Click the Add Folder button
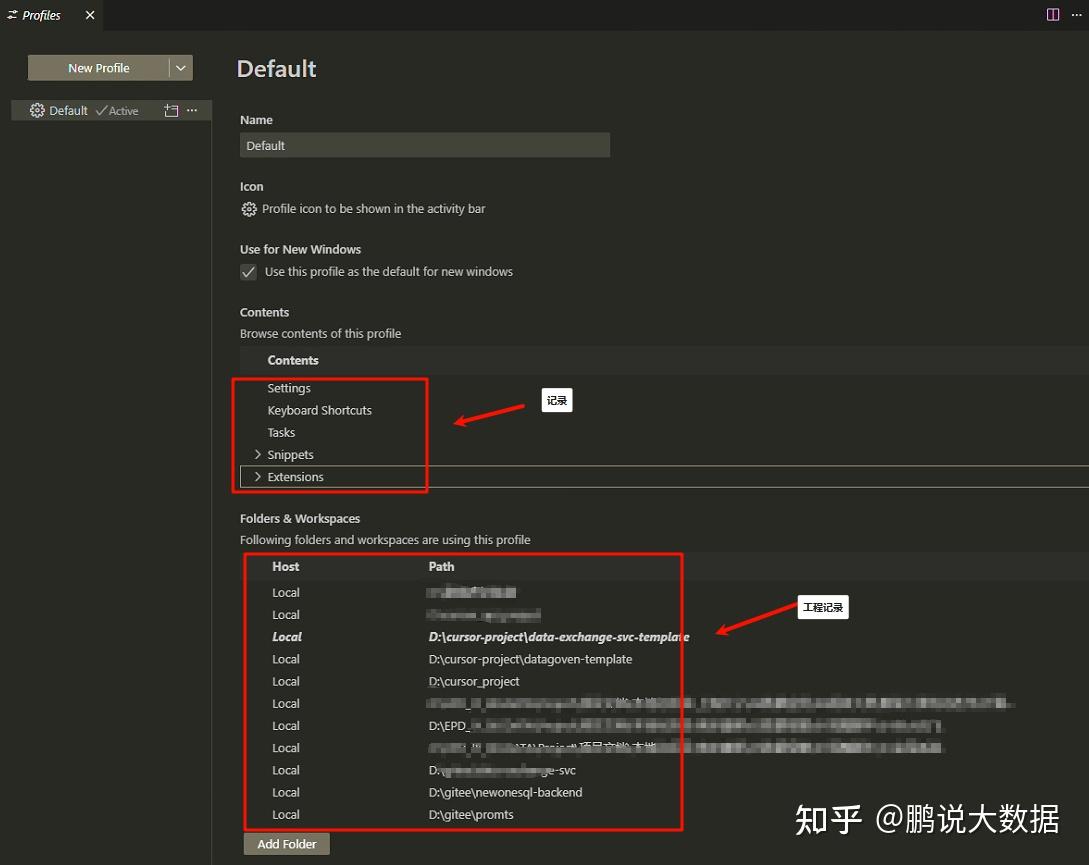Image resolution: width=1089 pixels, height=865 pixels. coord(286,844)
